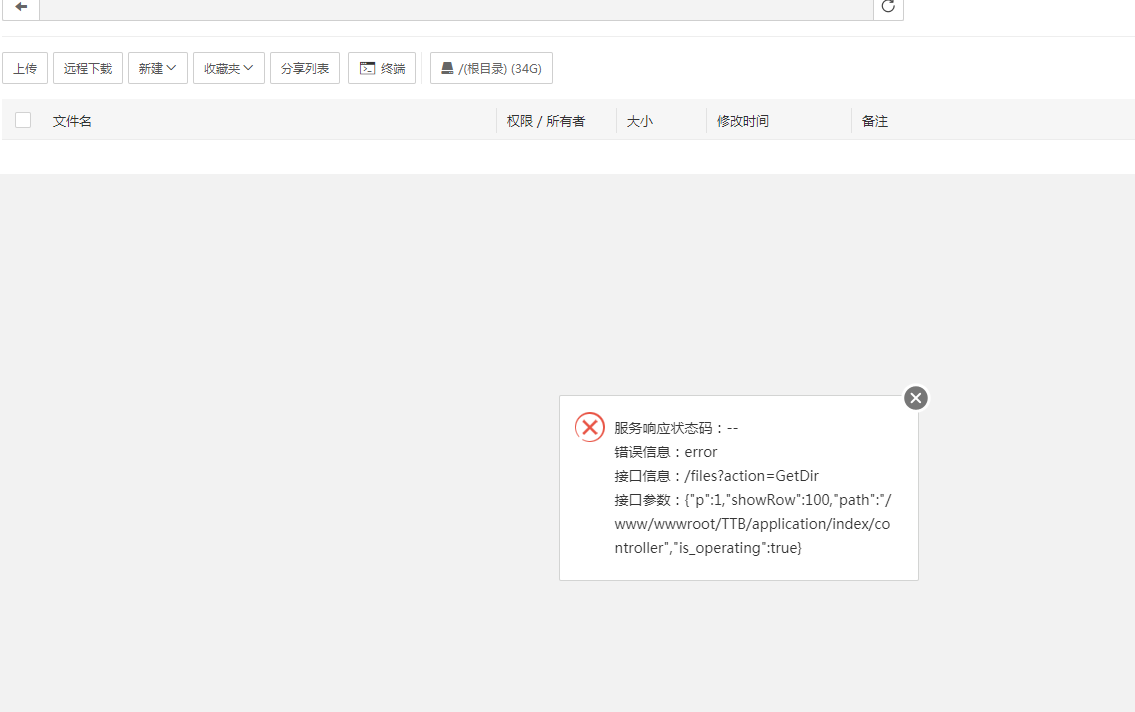The image size is (1135, 712).
Task: Open the 分享列表 share list
Action: point(305,68)
